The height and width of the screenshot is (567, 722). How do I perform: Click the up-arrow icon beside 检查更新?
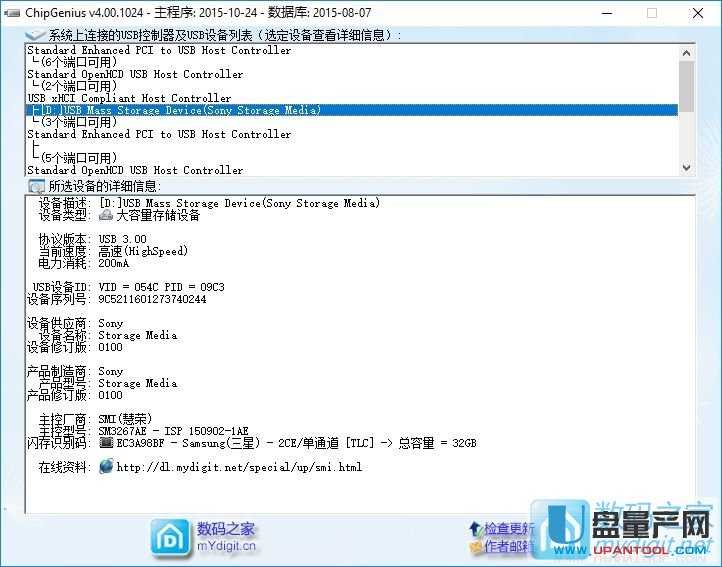[474, 528]
